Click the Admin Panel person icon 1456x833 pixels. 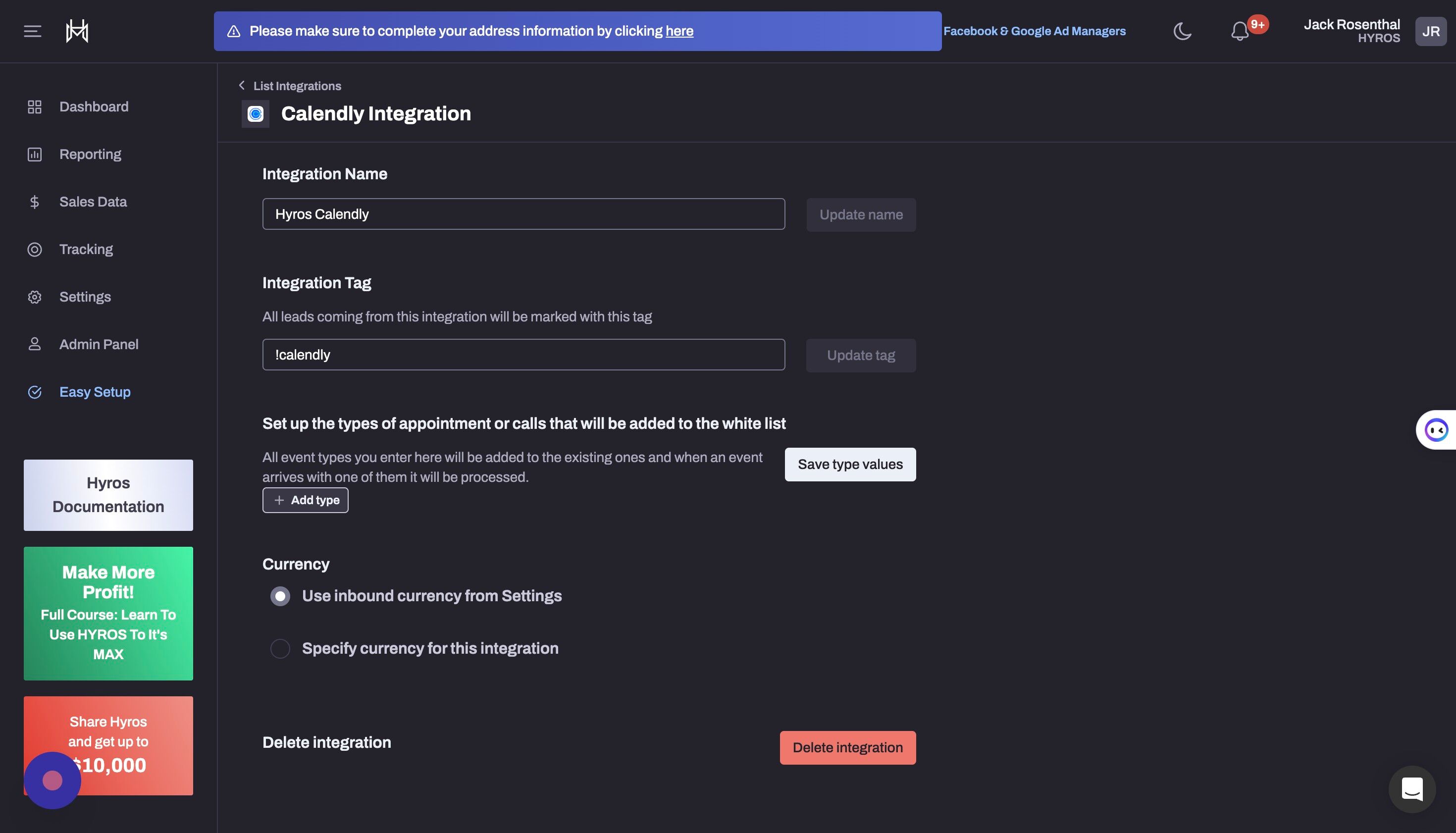(x=34, y=344)
